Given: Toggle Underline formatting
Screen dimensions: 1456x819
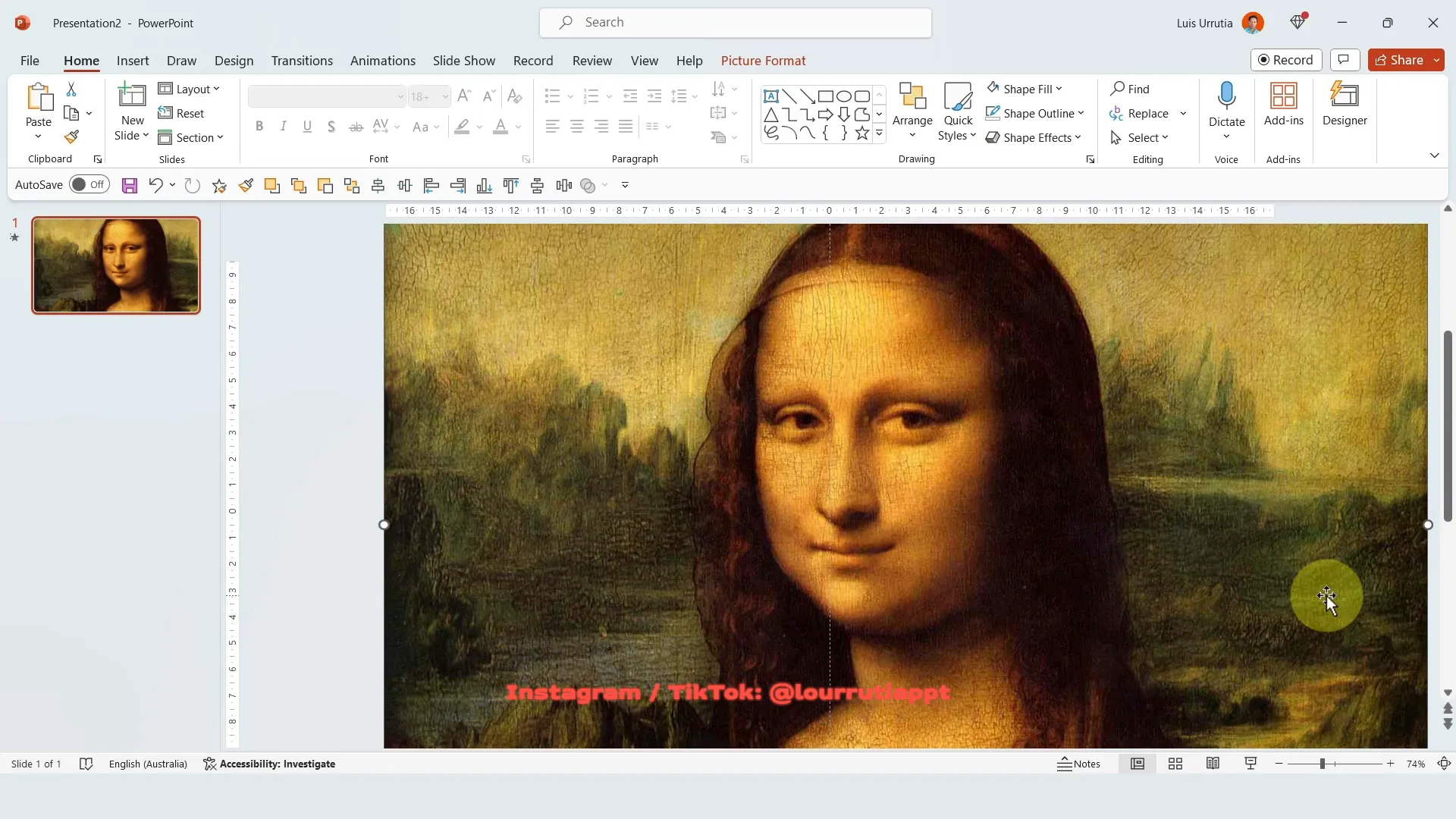Looking at the screenshot, I should pyautogui.click(x=307, y=127).
